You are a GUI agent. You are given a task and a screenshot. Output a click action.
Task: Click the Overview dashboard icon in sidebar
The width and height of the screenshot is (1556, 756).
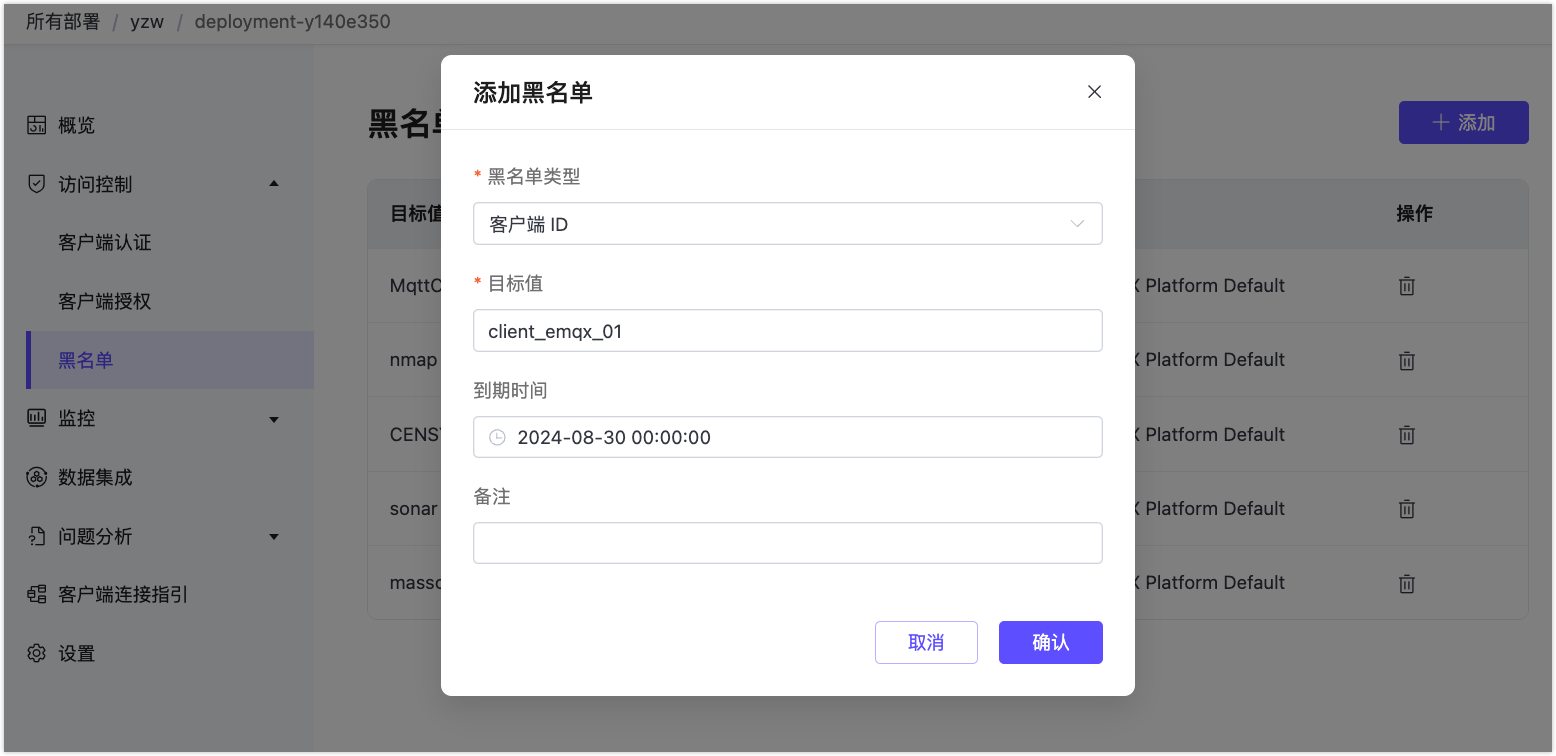tap(37, 125)
